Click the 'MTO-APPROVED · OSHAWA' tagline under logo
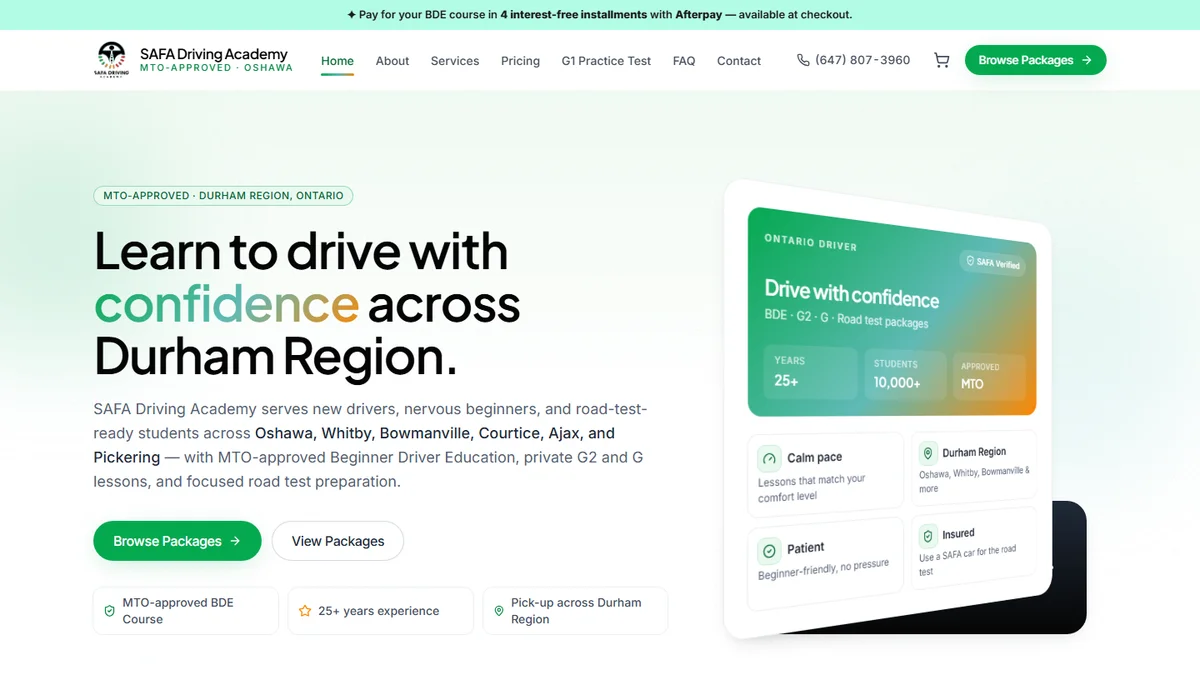The width and height of the screenshot is (1200, 675). coord(216,68)
